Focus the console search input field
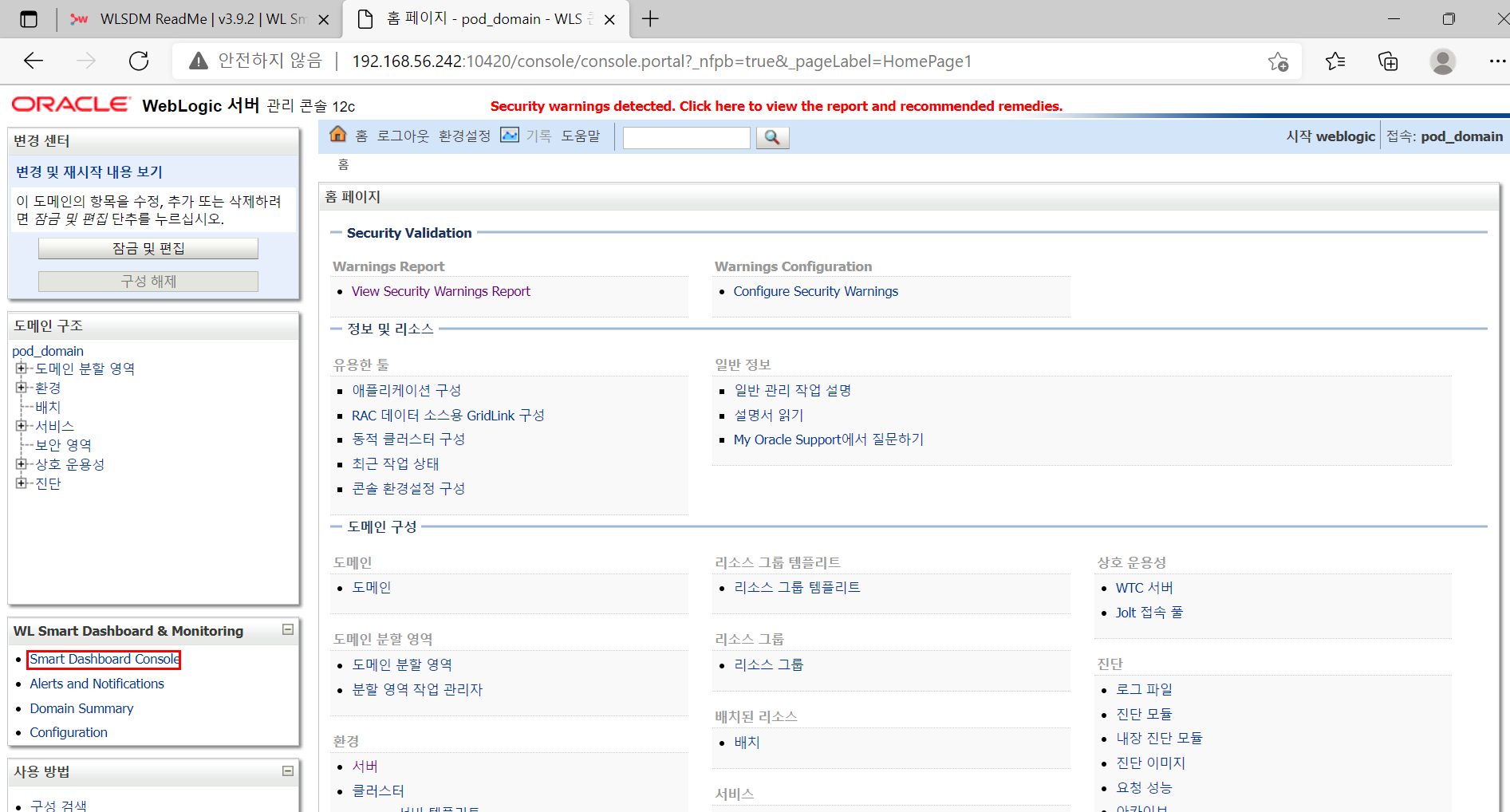 point(686,137)
